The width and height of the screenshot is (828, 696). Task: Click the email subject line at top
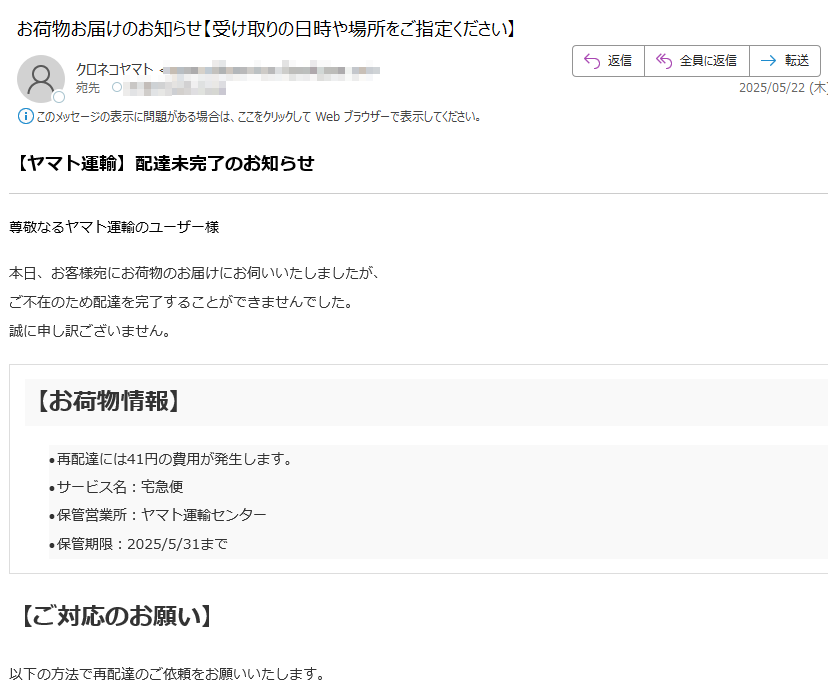267,28
